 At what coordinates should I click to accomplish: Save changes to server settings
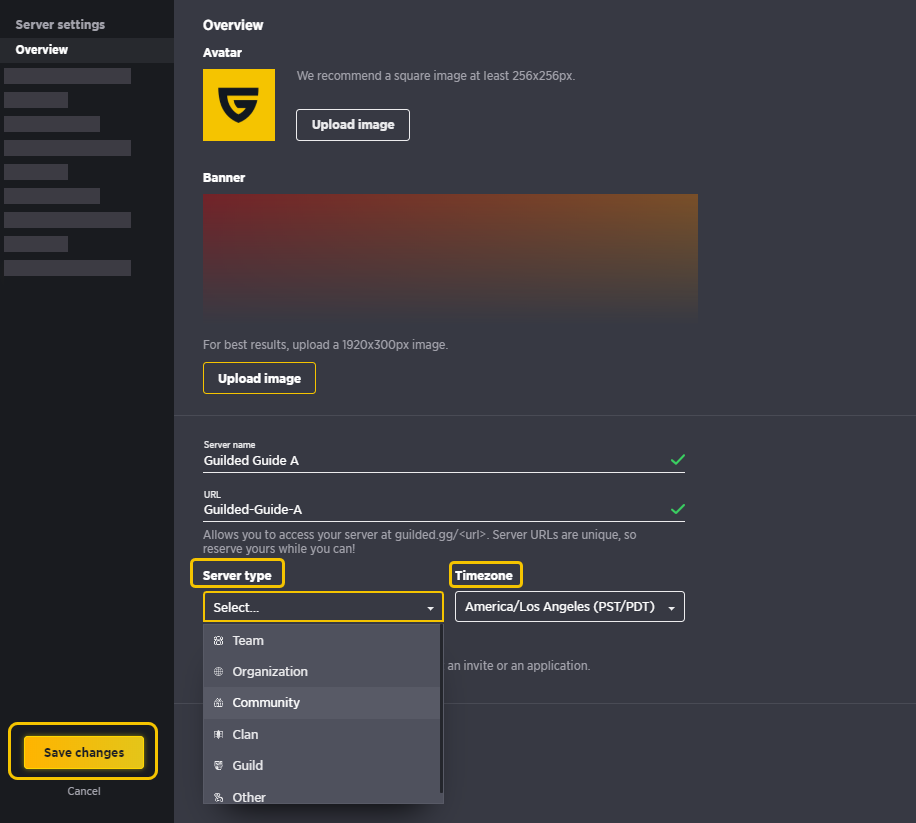(x=84, y=752)
